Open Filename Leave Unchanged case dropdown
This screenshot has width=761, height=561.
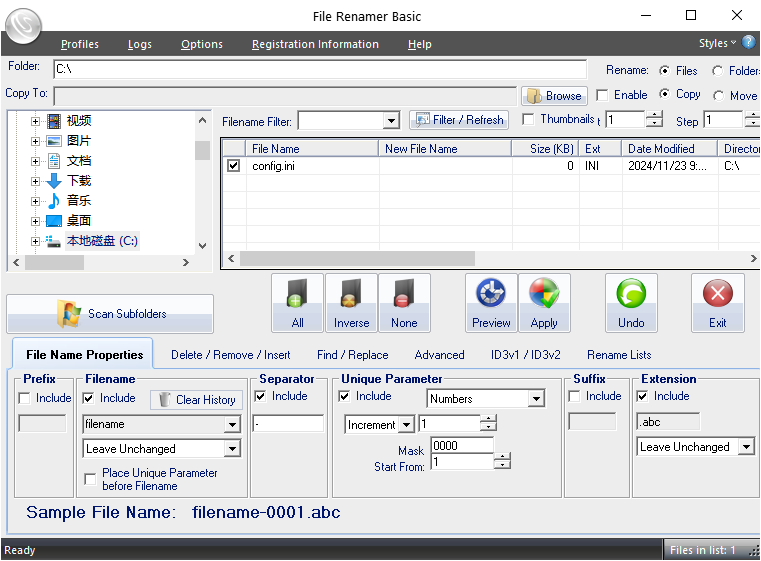click(232, 449)
